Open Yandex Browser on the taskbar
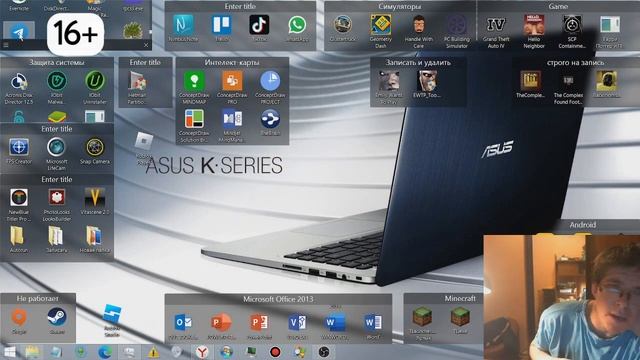The width and height of the screenshot is (640, 360). pos(202,352)
